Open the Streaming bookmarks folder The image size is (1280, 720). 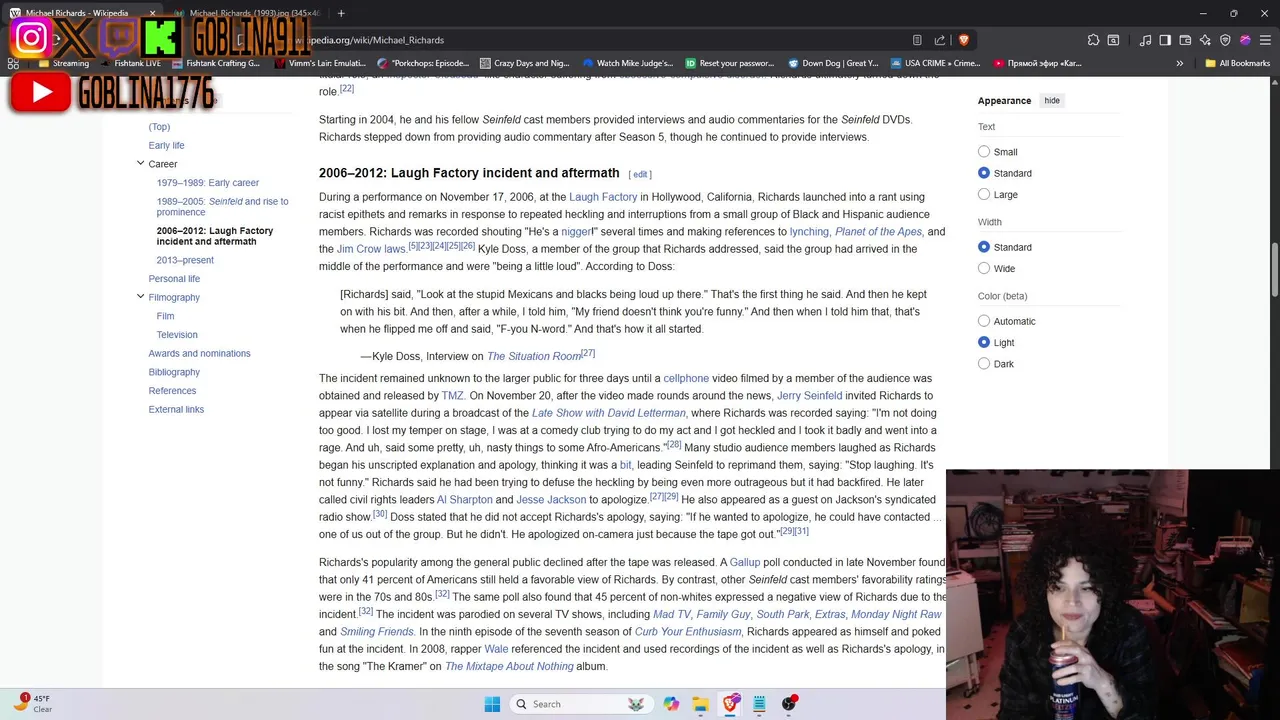(x=64, y=63)
